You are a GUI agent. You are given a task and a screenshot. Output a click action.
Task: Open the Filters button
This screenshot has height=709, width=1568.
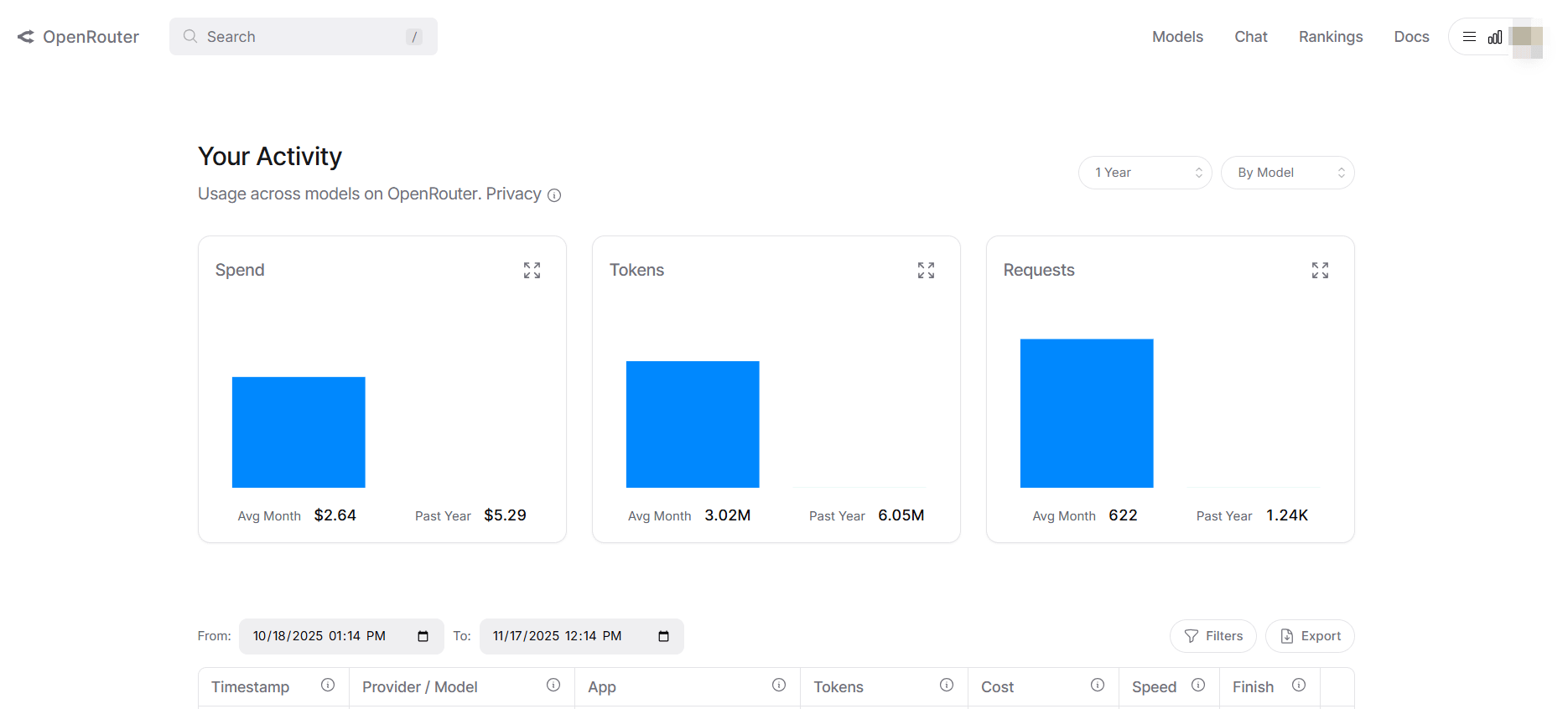pyautogui.click(x=1212, y=636)
